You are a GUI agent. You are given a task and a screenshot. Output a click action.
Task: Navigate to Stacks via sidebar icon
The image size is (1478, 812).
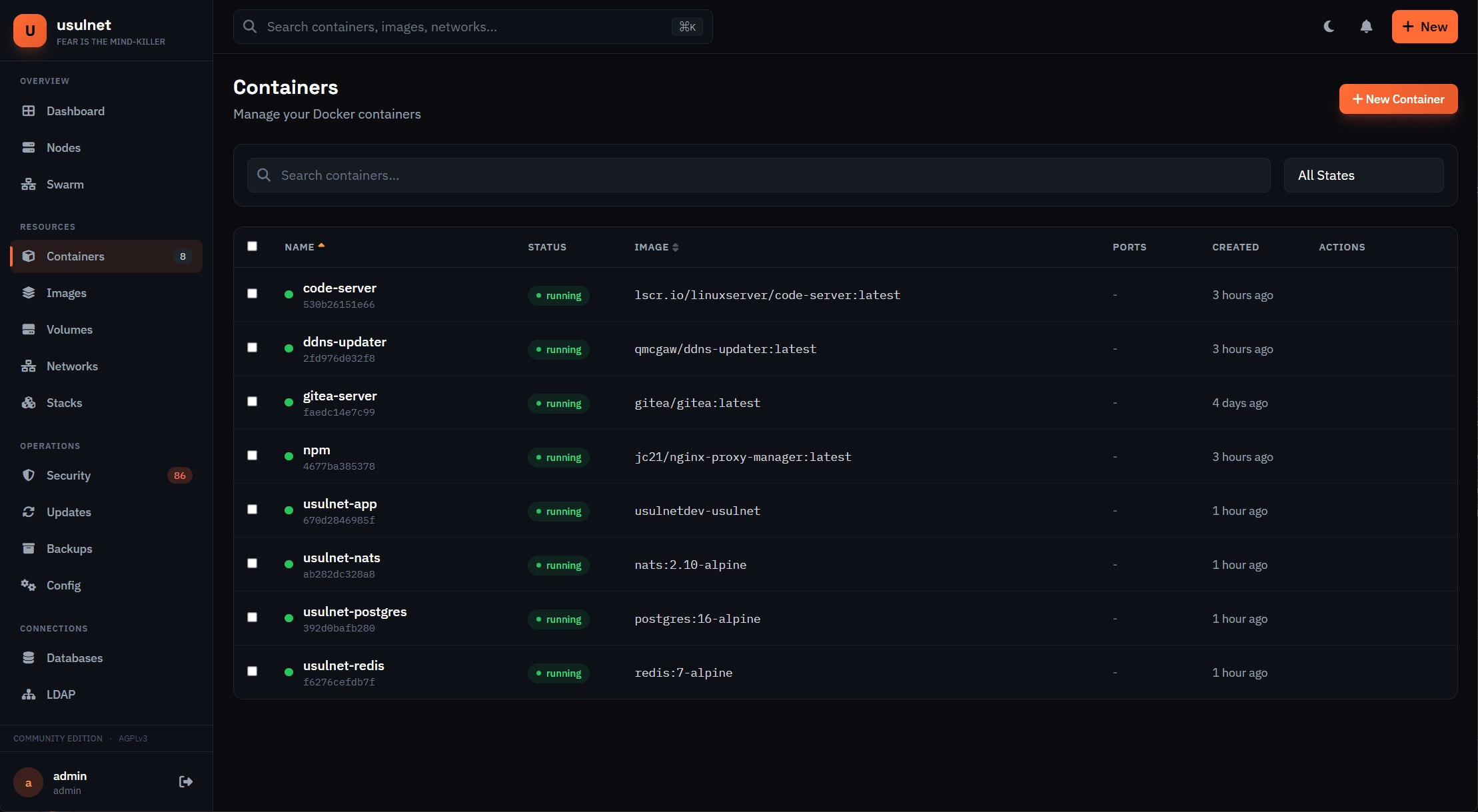pyautogui.click(x=29, y=402)
